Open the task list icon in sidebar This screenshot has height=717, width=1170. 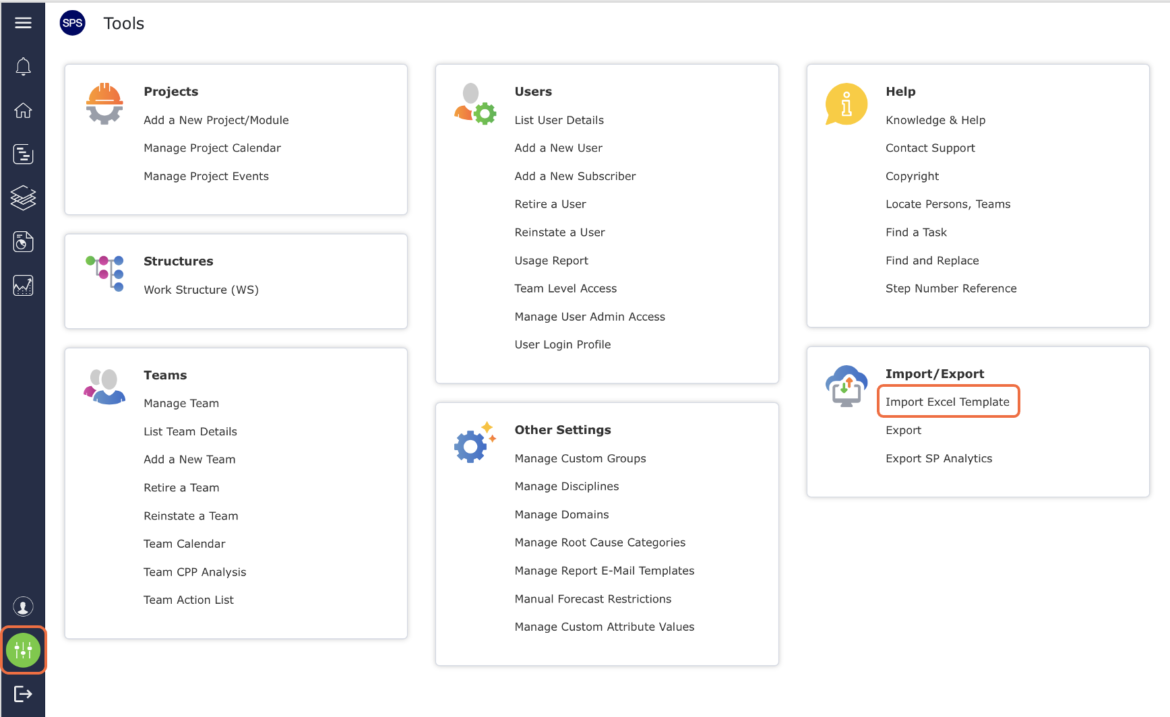23,154
